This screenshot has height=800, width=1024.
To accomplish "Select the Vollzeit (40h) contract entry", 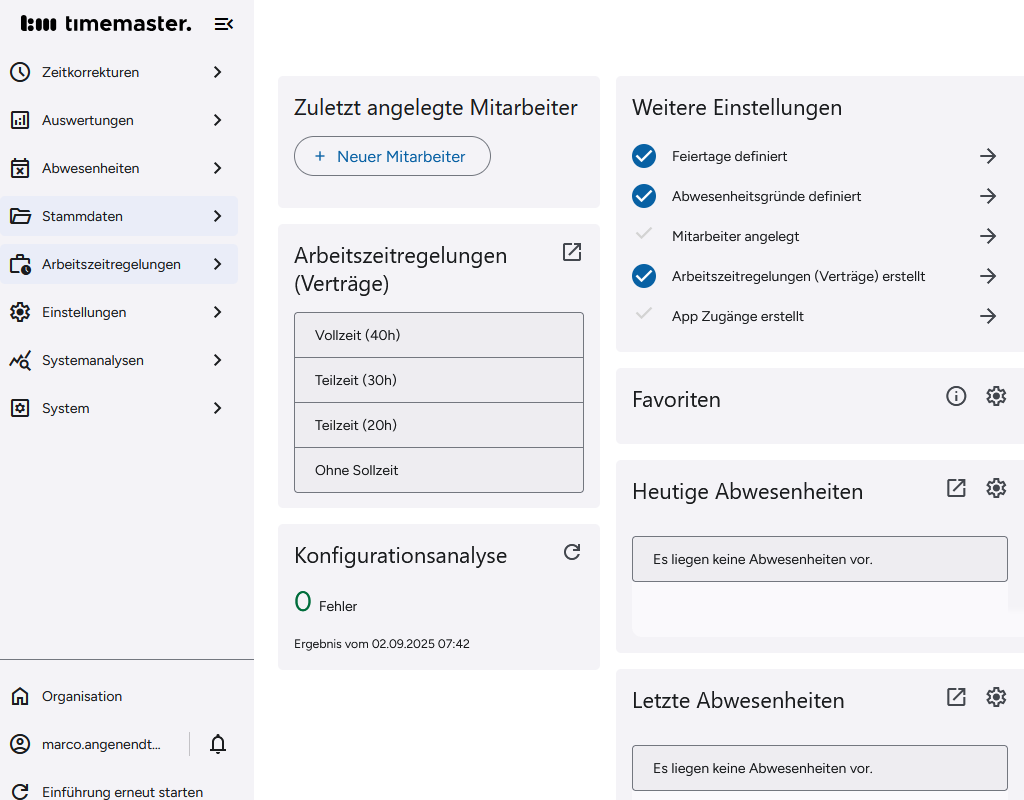I will pyautogui.click(x=438, y=335).
